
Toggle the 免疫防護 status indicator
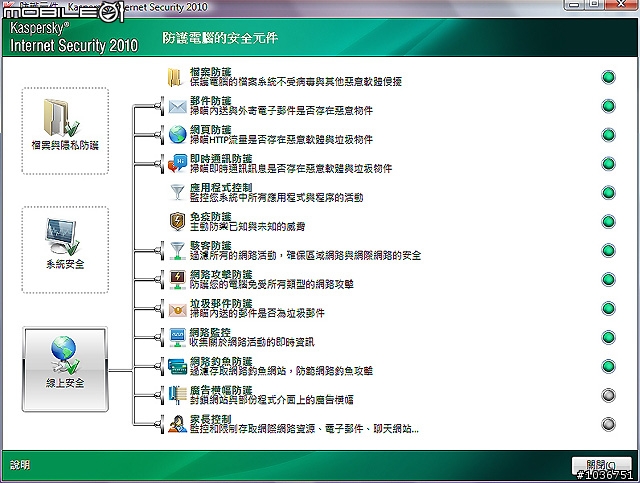(x=608, y=222)
